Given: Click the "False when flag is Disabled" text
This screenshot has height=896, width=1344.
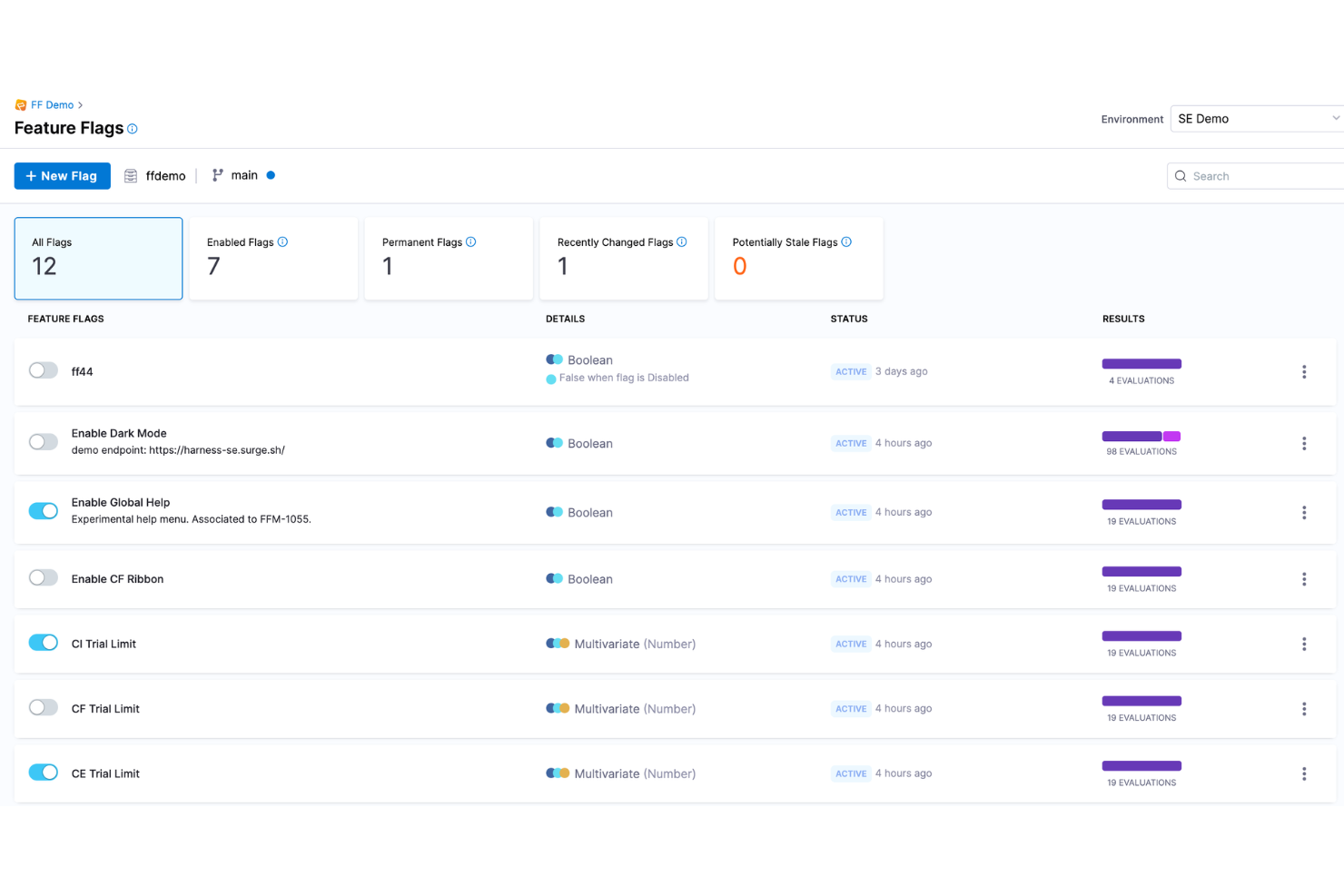Looking at the screenshot, I should 624,378.
